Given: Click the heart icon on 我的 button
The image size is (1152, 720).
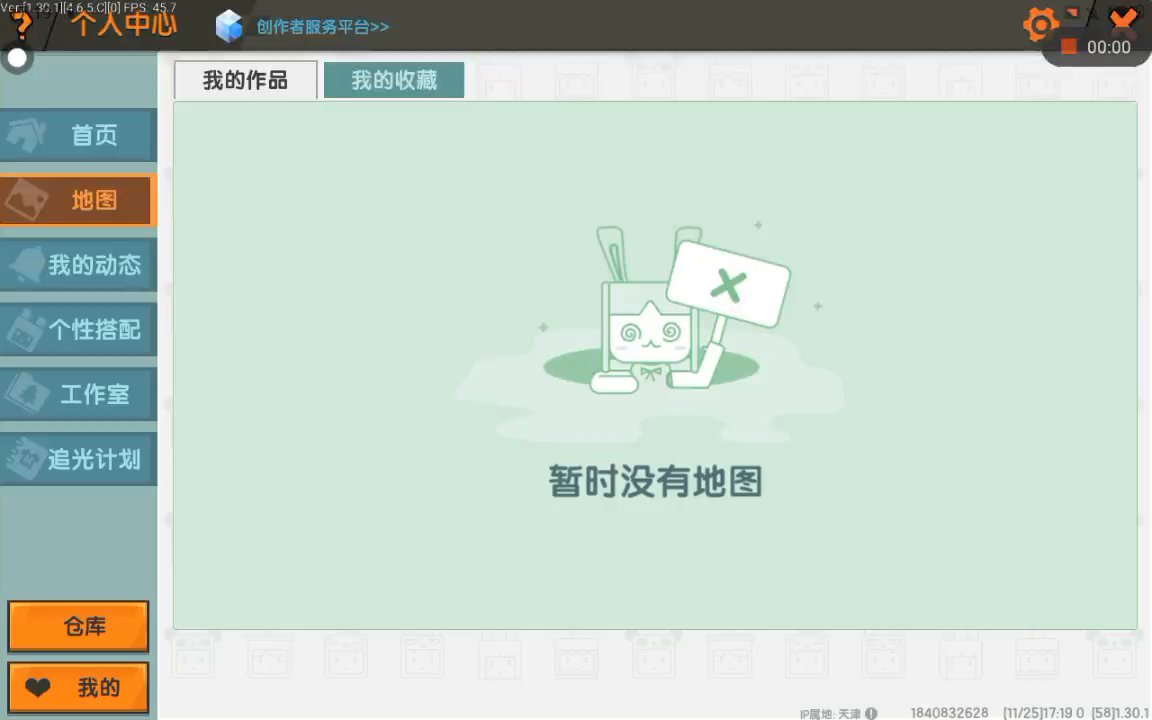Looking at the screenshot, I should point(38,688).
